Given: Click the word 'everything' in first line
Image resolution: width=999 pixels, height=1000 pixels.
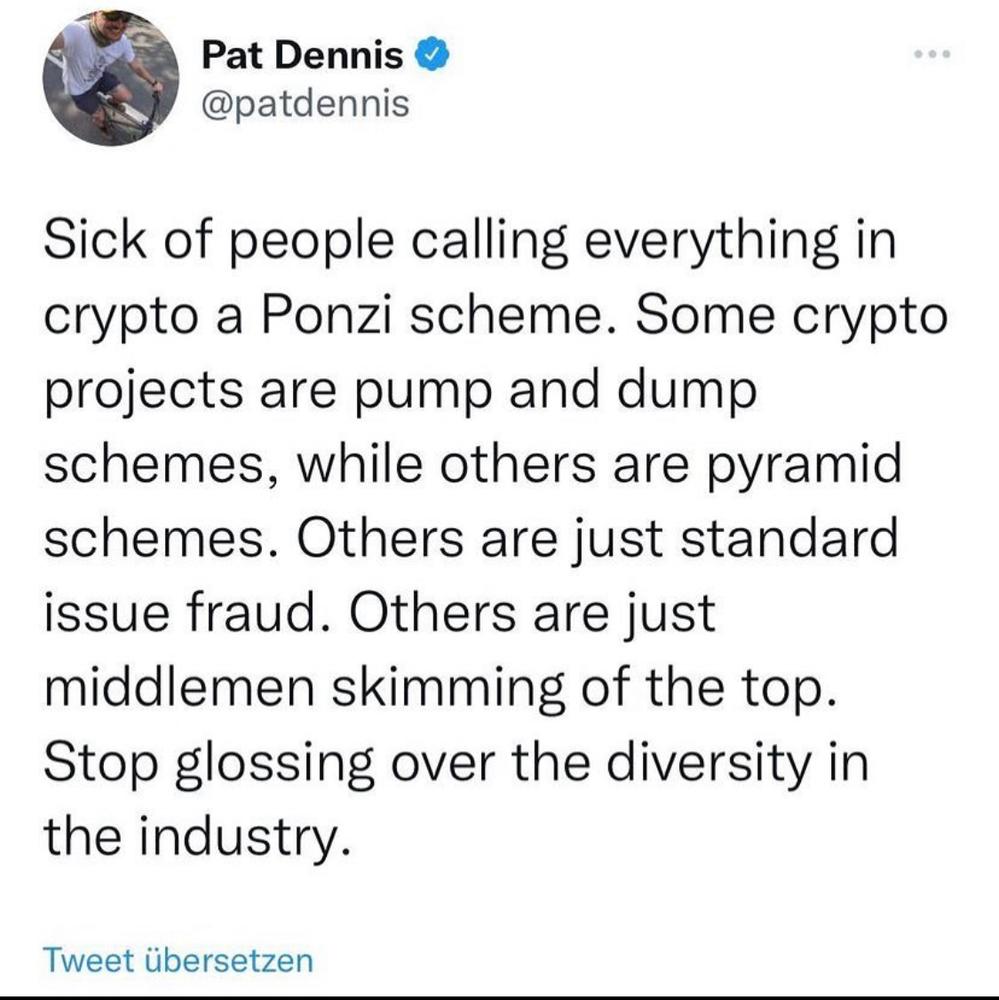Looking at the screenshot, I should pyautogui.click(x=711, y=242).
